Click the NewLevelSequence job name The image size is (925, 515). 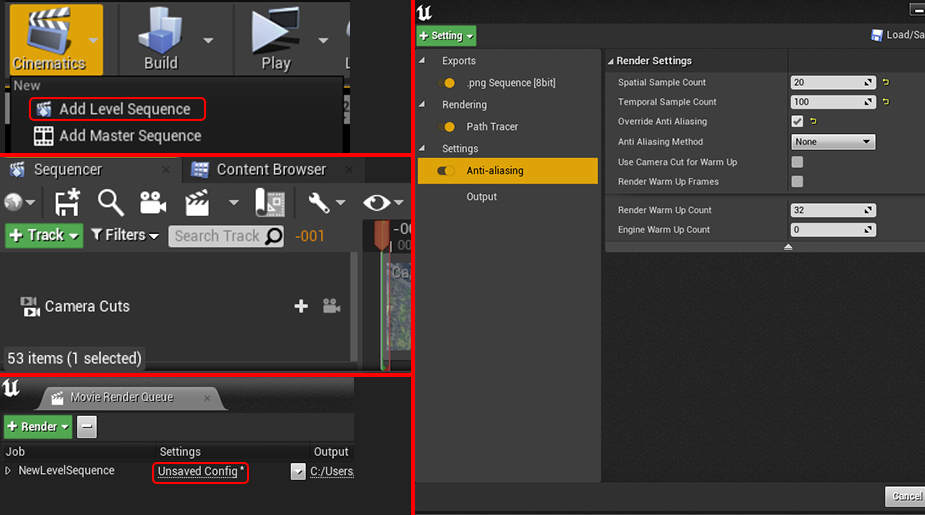[66, 471]
